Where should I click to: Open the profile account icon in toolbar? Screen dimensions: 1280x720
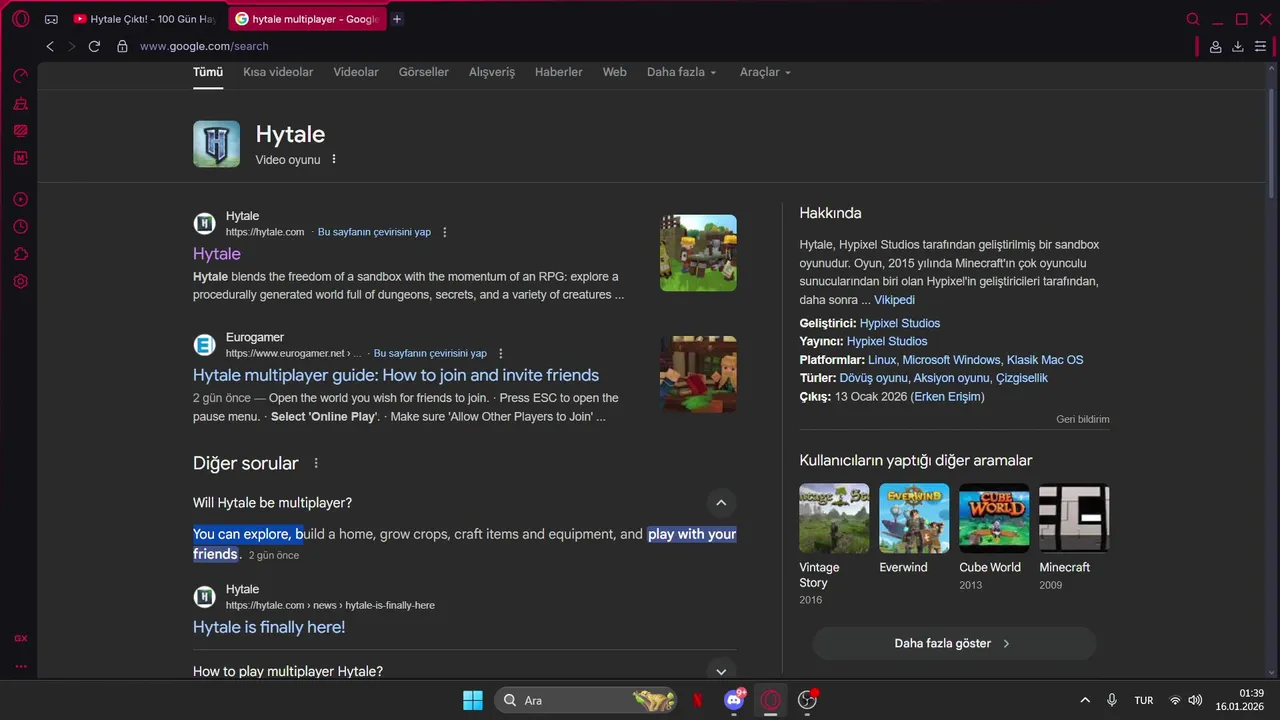pyautogui.click(x=1215, y=46)
